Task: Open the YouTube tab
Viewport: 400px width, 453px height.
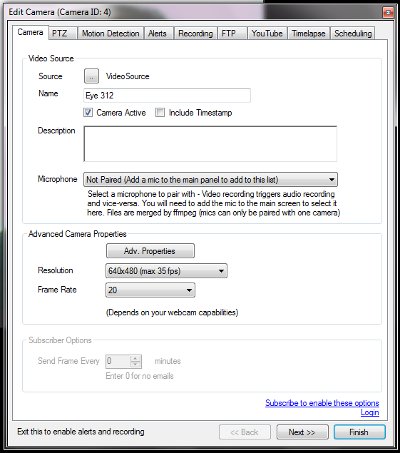Action: click(x=267, y=33)
